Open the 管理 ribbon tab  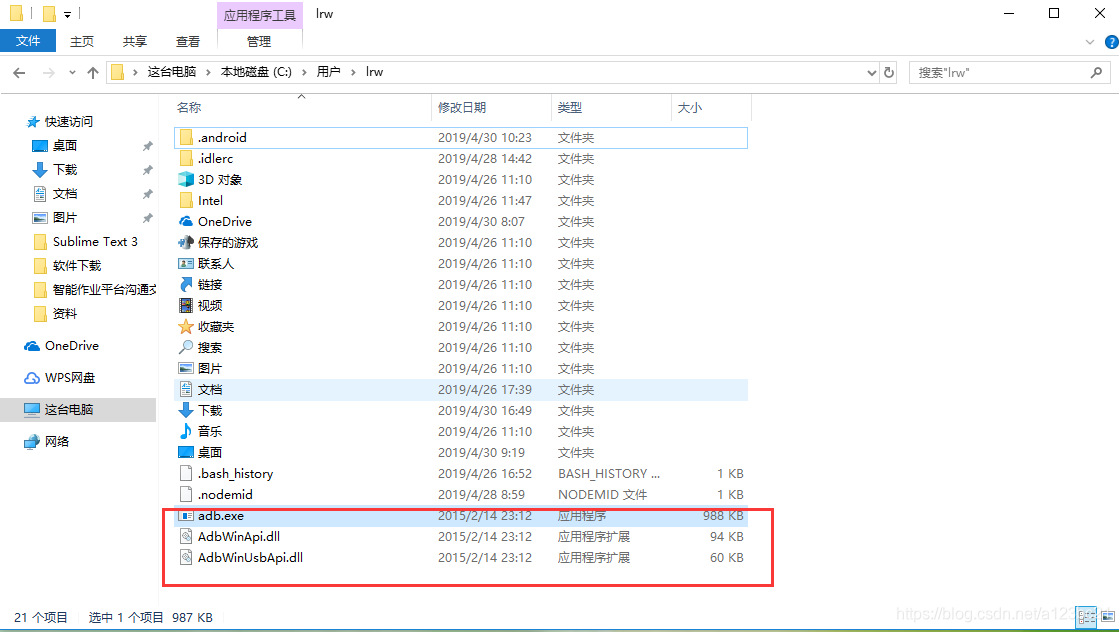(x=259, y=41)
